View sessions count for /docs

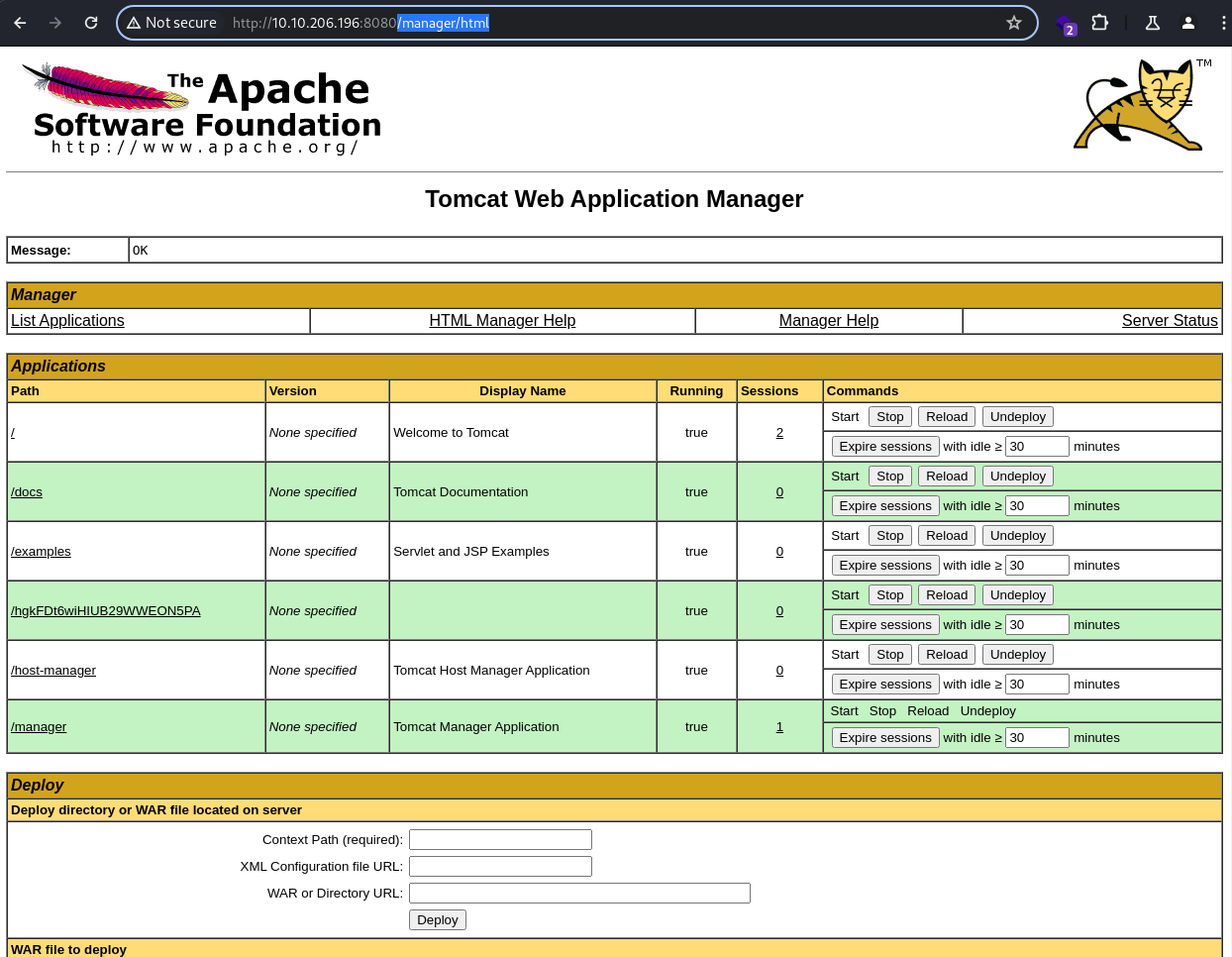pos(779,492)
